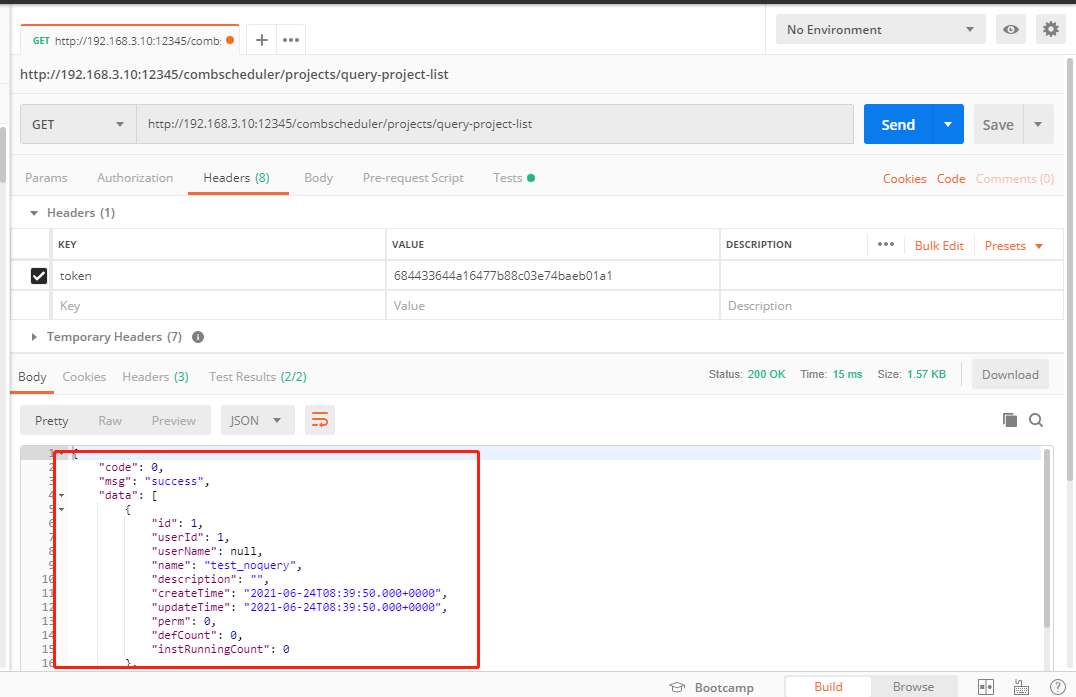
Task: Click the Save button
Action: tap(998, 124)
